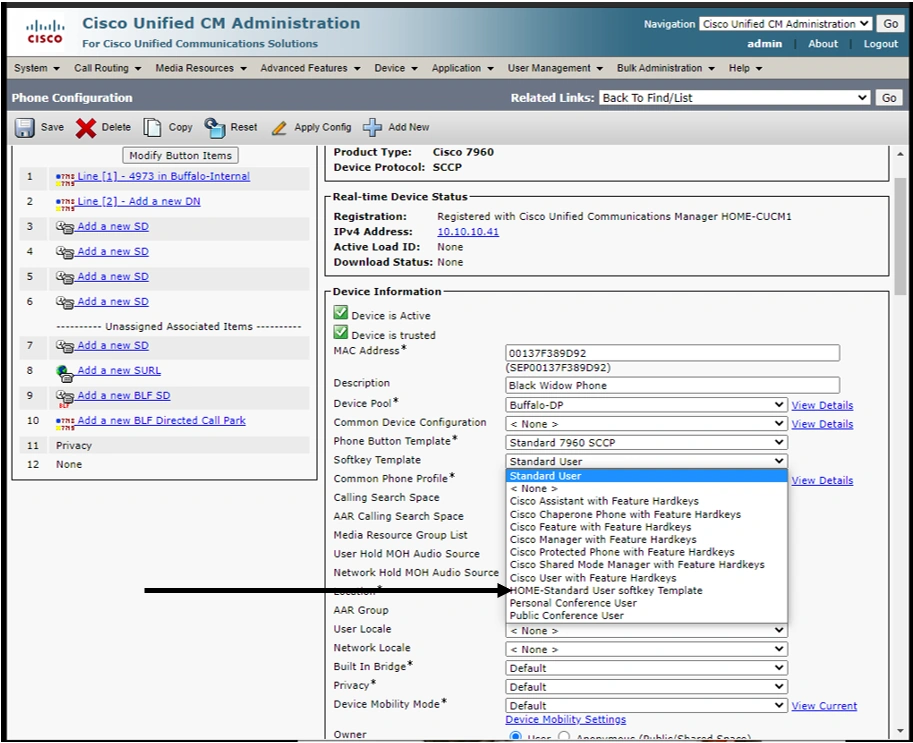Open the System menu
The height and width of the screenshot is (743, 913).
tap(37, 68)
